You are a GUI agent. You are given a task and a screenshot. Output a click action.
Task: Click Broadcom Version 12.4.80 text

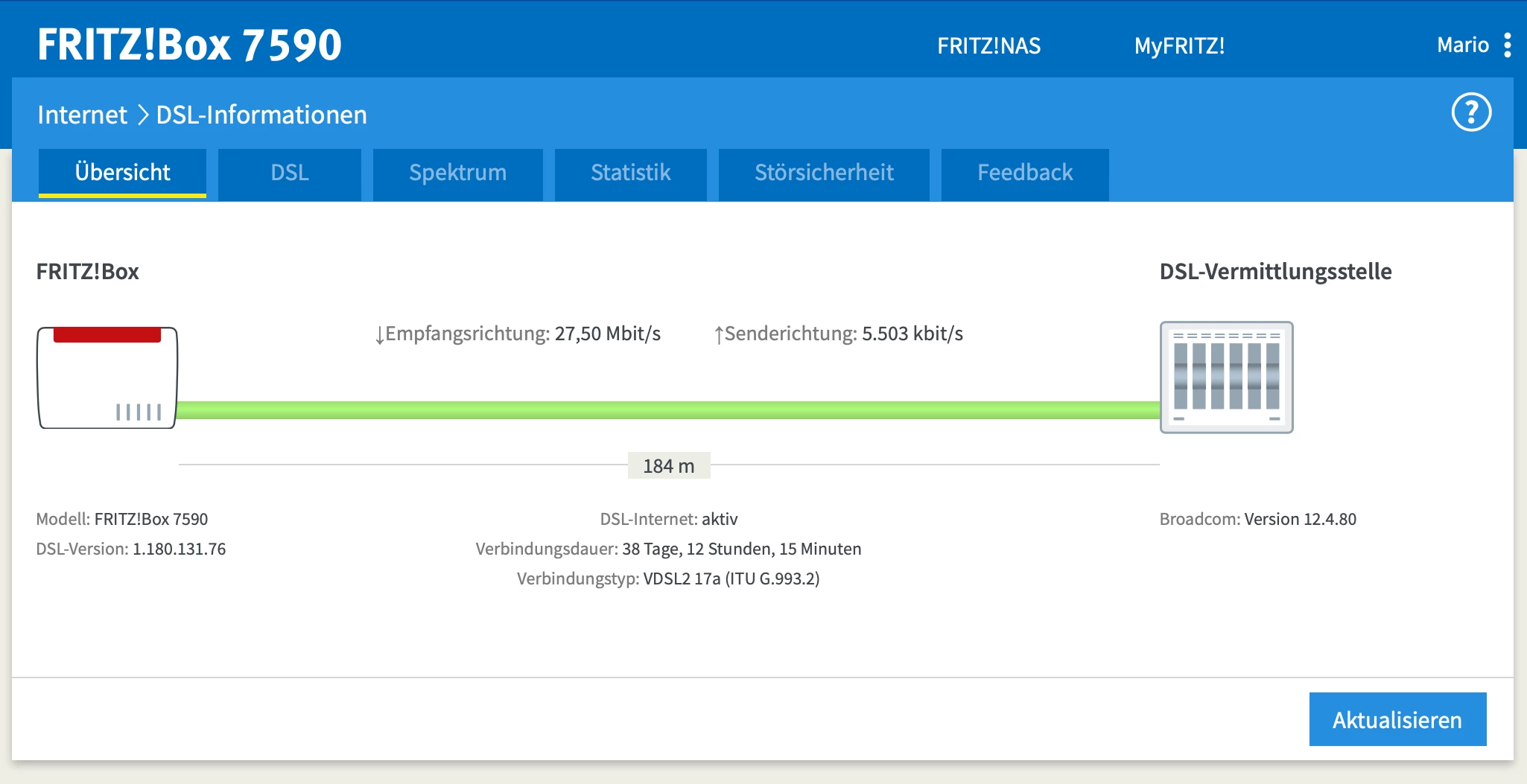(x=1258, y=519)
